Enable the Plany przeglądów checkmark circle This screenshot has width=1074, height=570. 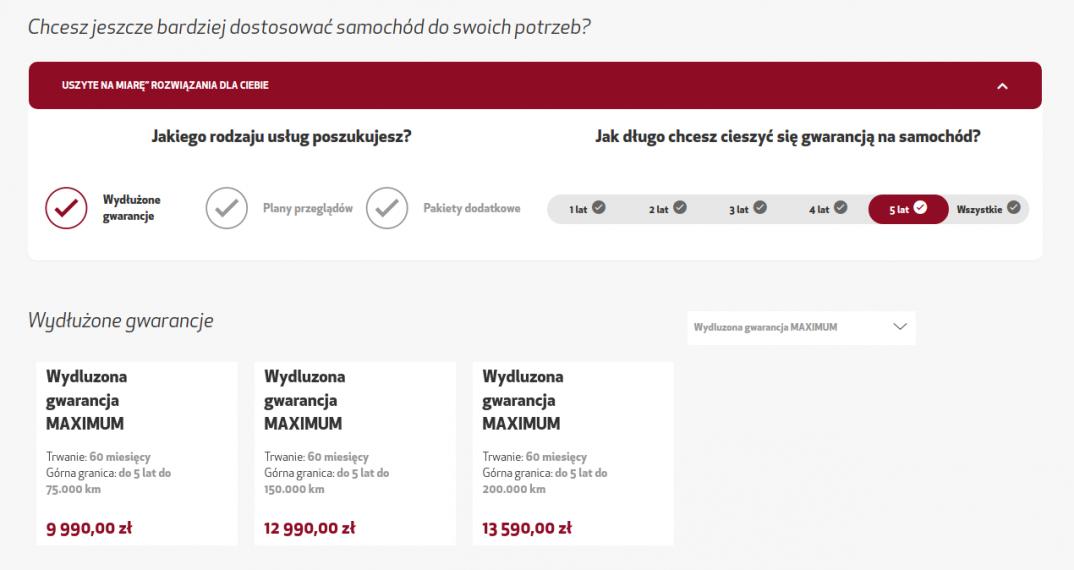pyautogui.click(x=226, y=208)
